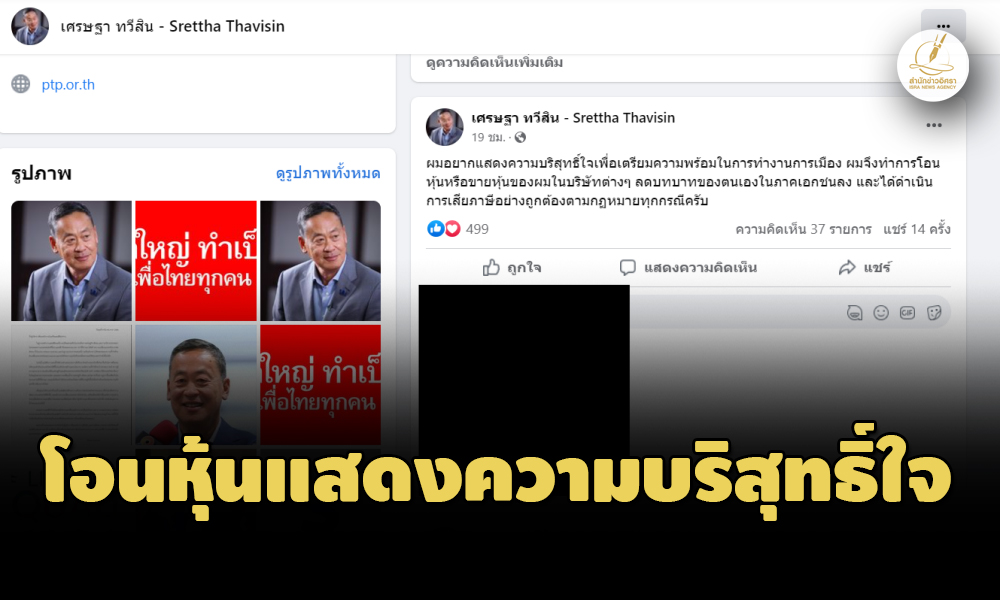Click the แชร์ share button

[864, 268]
